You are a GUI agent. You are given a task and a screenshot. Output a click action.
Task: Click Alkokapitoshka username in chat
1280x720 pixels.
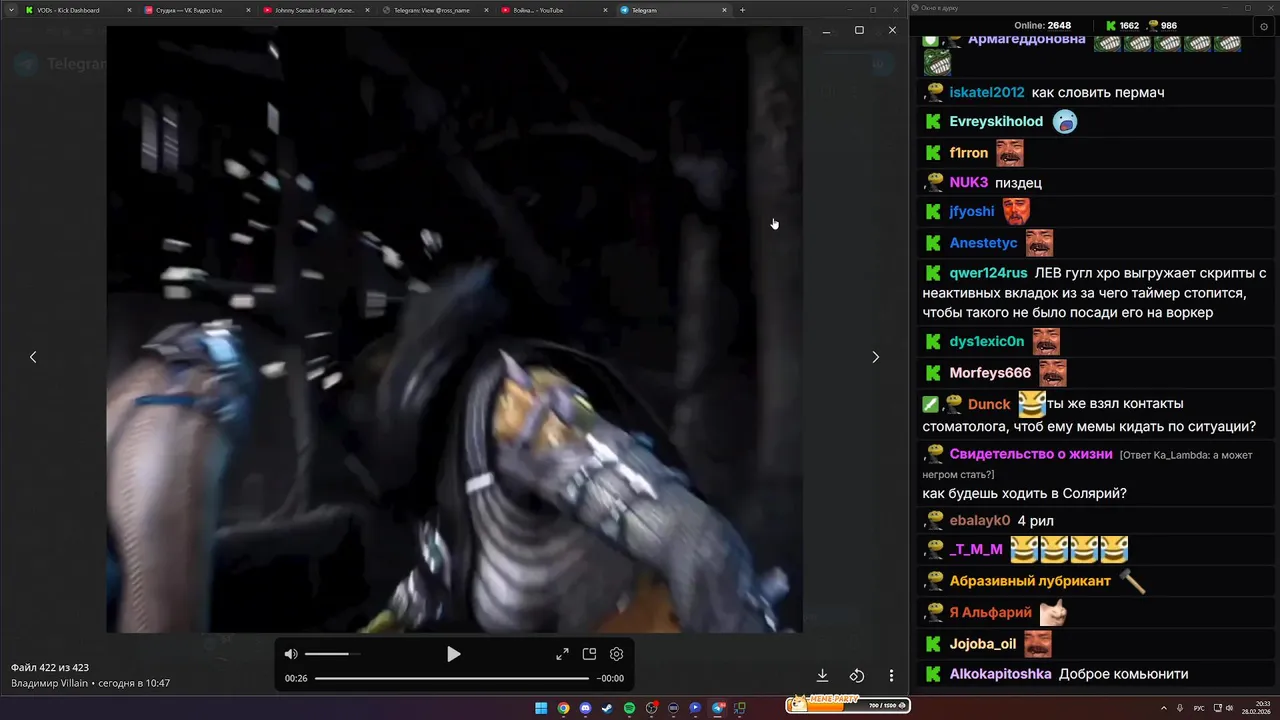(x=1000, y=674)
